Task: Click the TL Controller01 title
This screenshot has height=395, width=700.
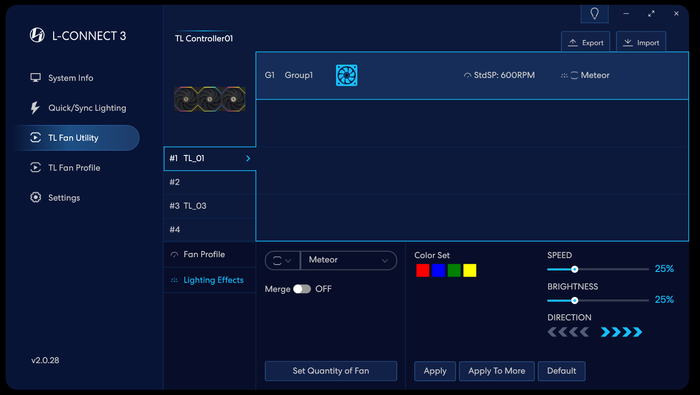Action: 204,38
